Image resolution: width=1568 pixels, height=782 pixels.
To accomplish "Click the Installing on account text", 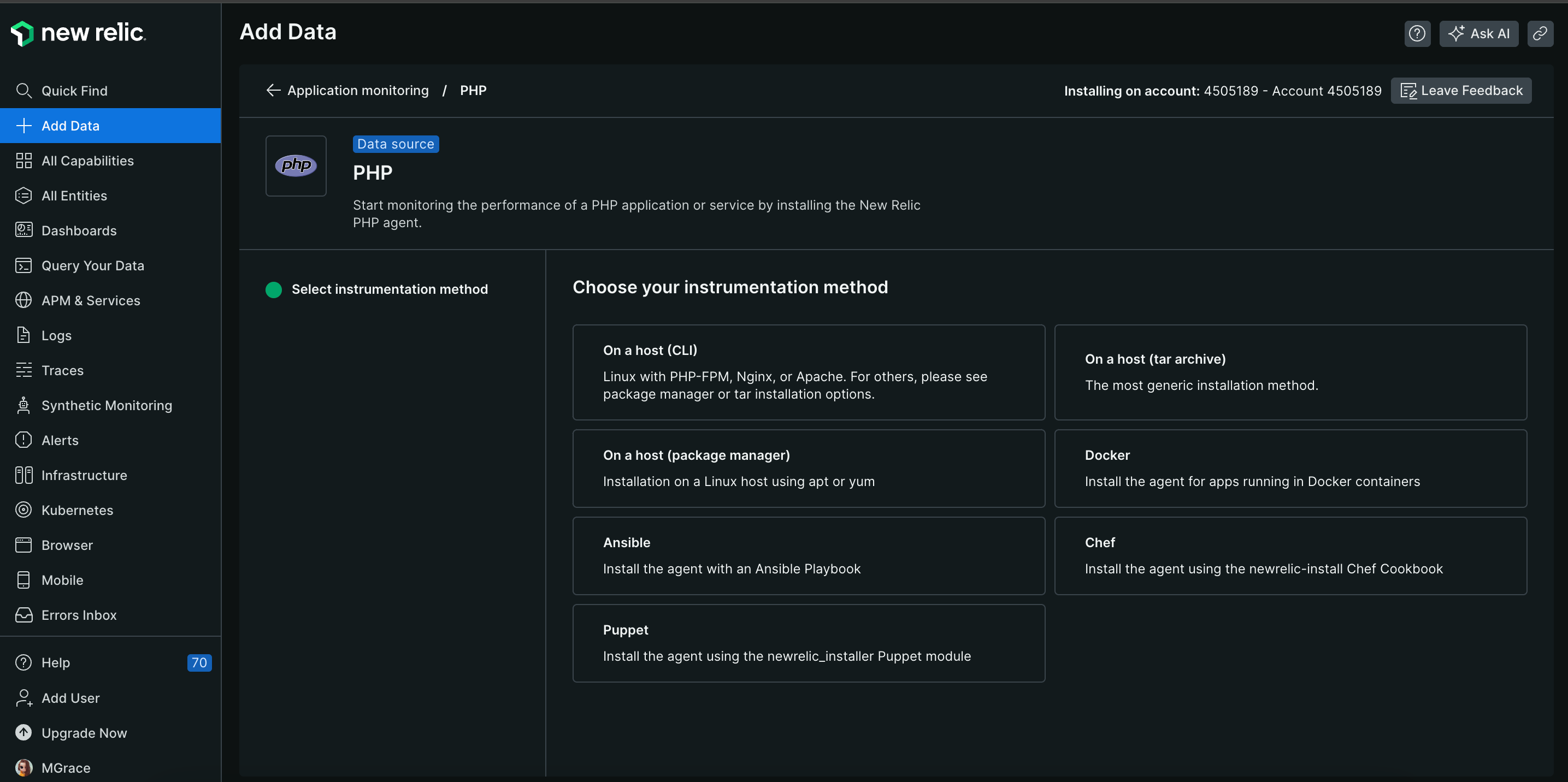I will click(1222, 91).
